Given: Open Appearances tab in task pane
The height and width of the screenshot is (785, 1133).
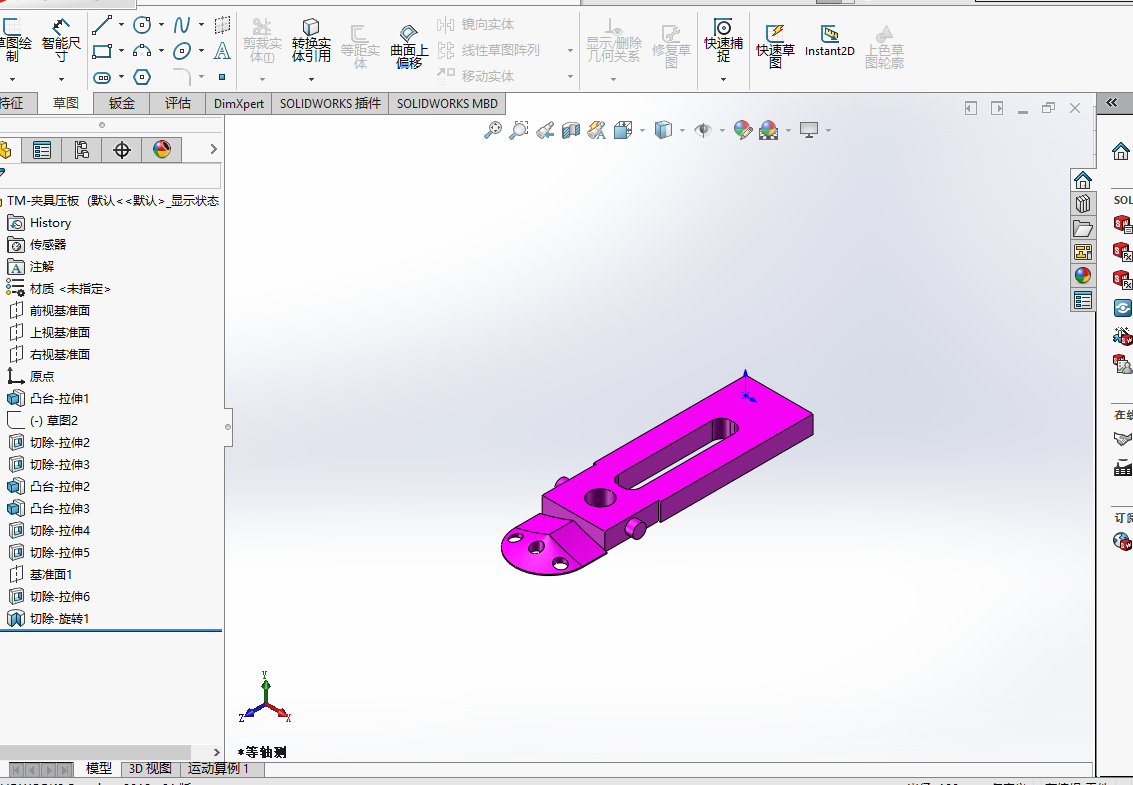Looking at the screenshot, I should [1082, 275].
